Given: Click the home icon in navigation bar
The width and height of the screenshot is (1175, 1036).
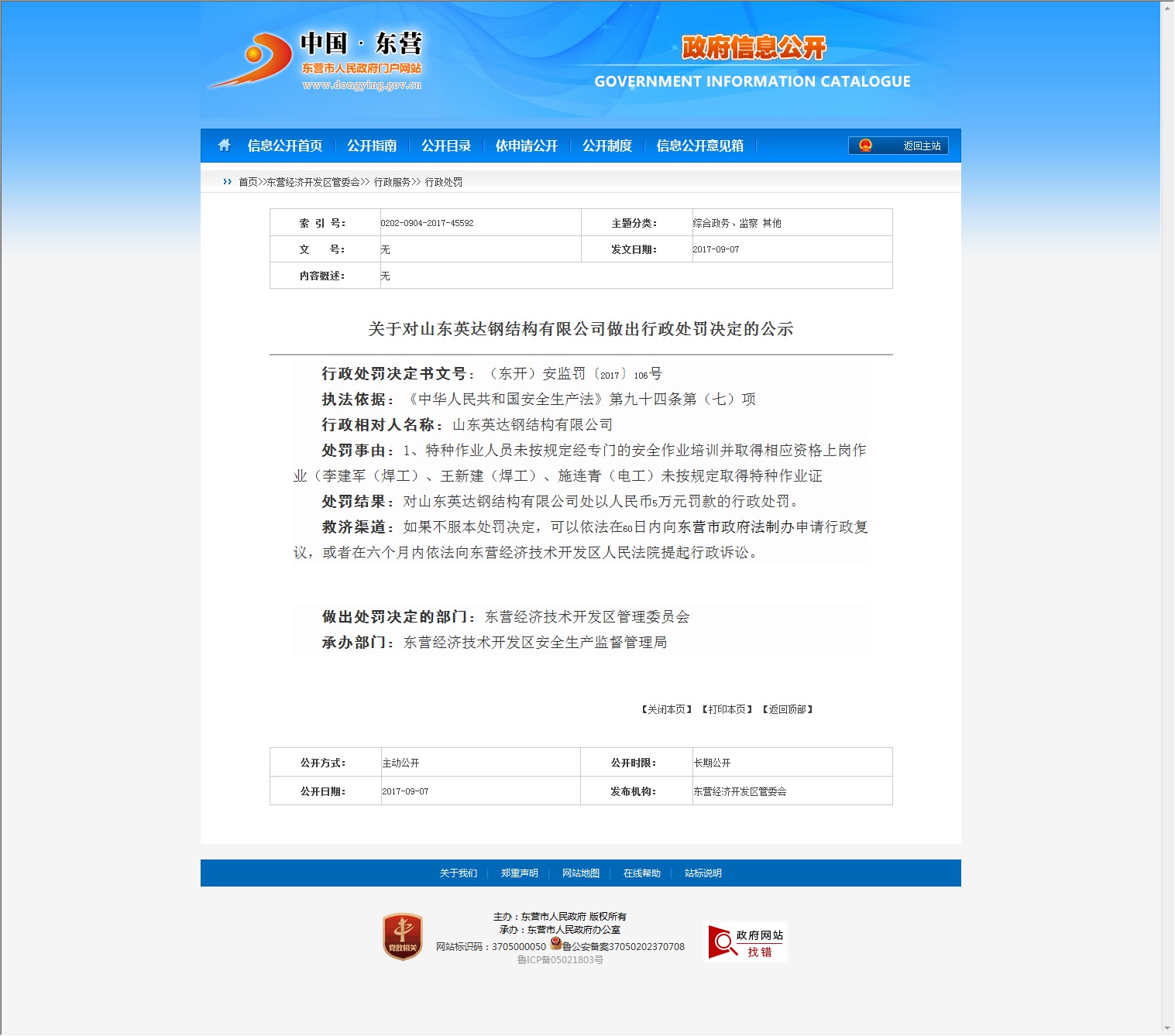Looking at the screenshot, I should [224, 146].
